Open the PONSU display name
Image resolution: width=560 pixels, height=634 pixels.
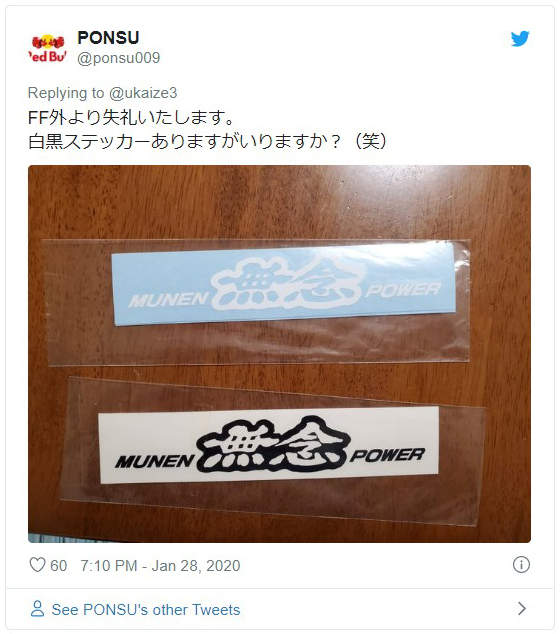(108, 38)
